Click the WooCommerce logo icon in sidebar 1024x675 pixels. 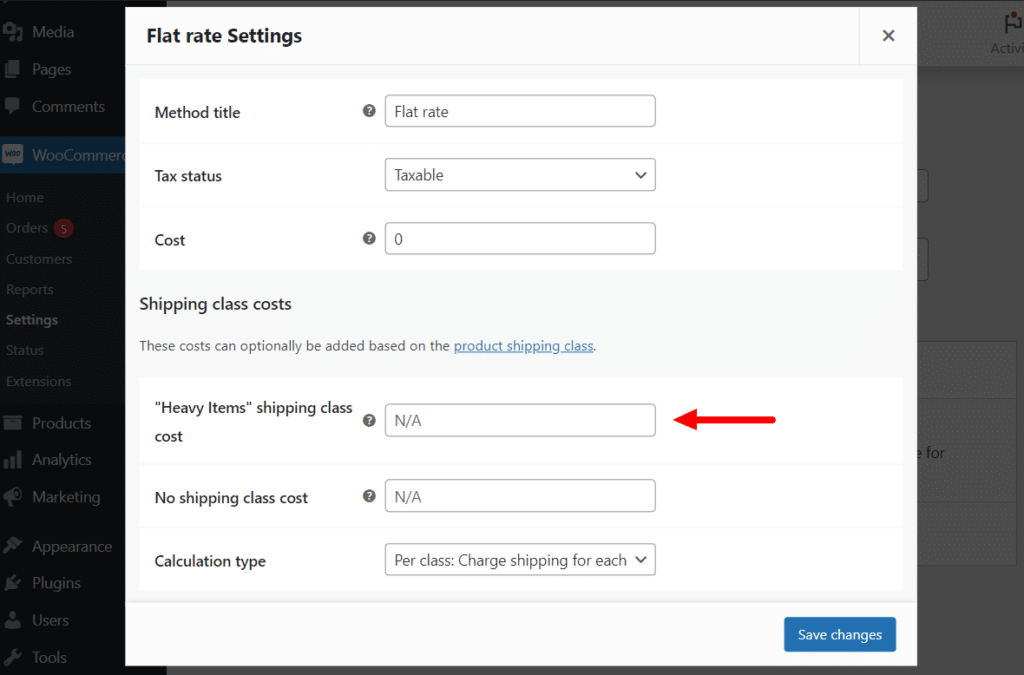click(x=14, y=155)
